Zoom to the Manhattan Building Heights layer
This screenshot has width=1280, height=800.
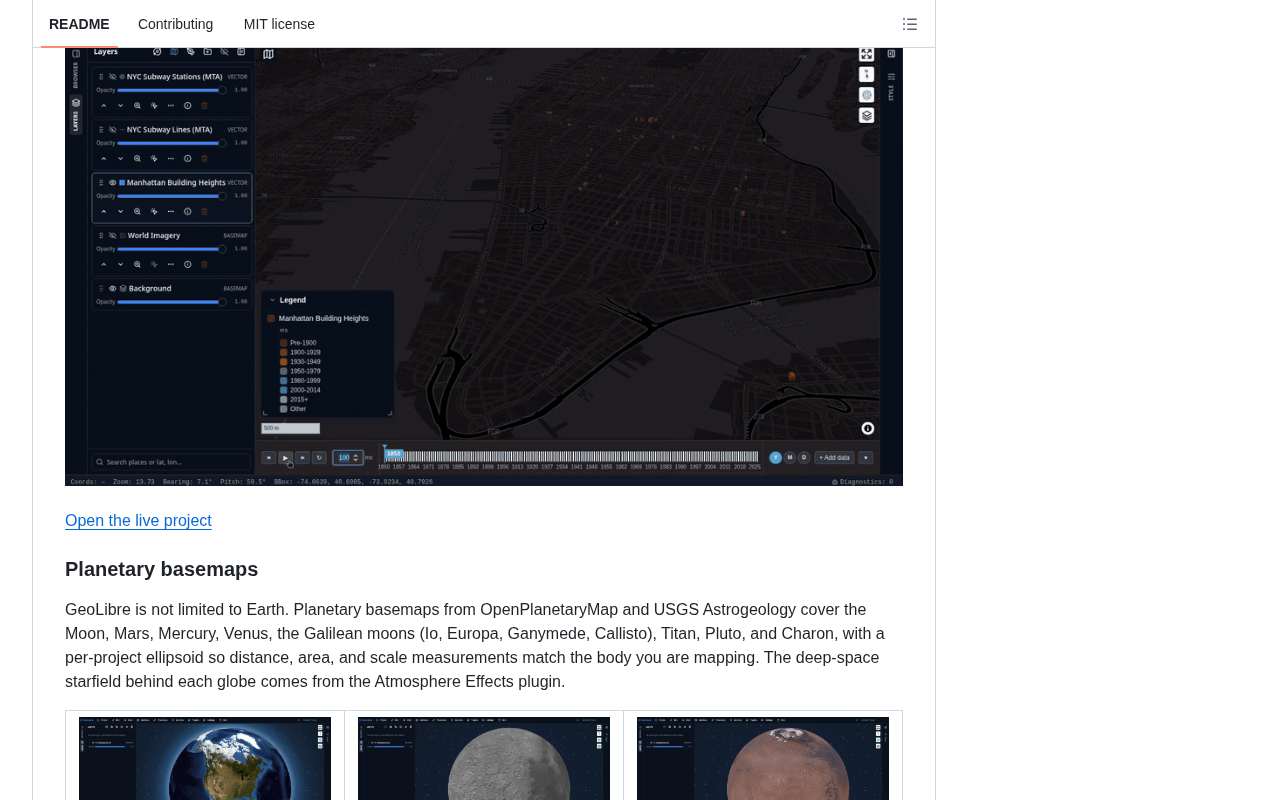(137, 211)
